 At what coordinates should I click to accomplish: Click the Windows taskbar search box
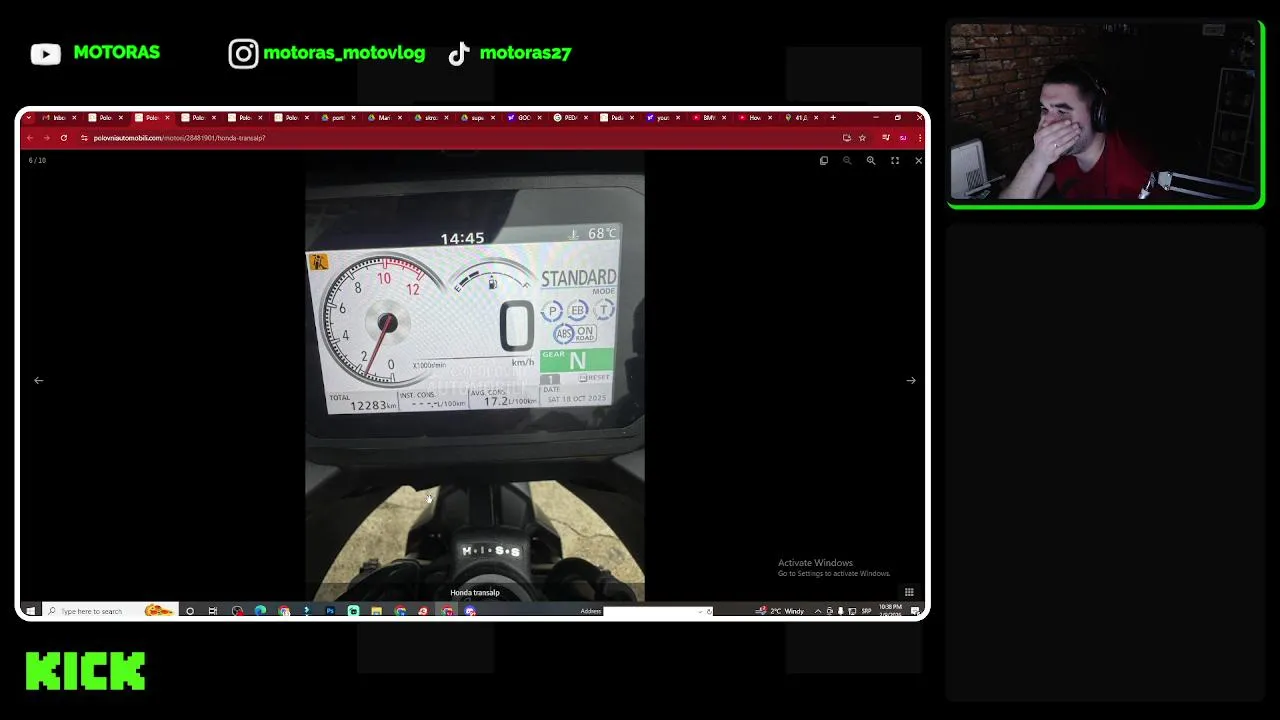(x=111, y=611)
